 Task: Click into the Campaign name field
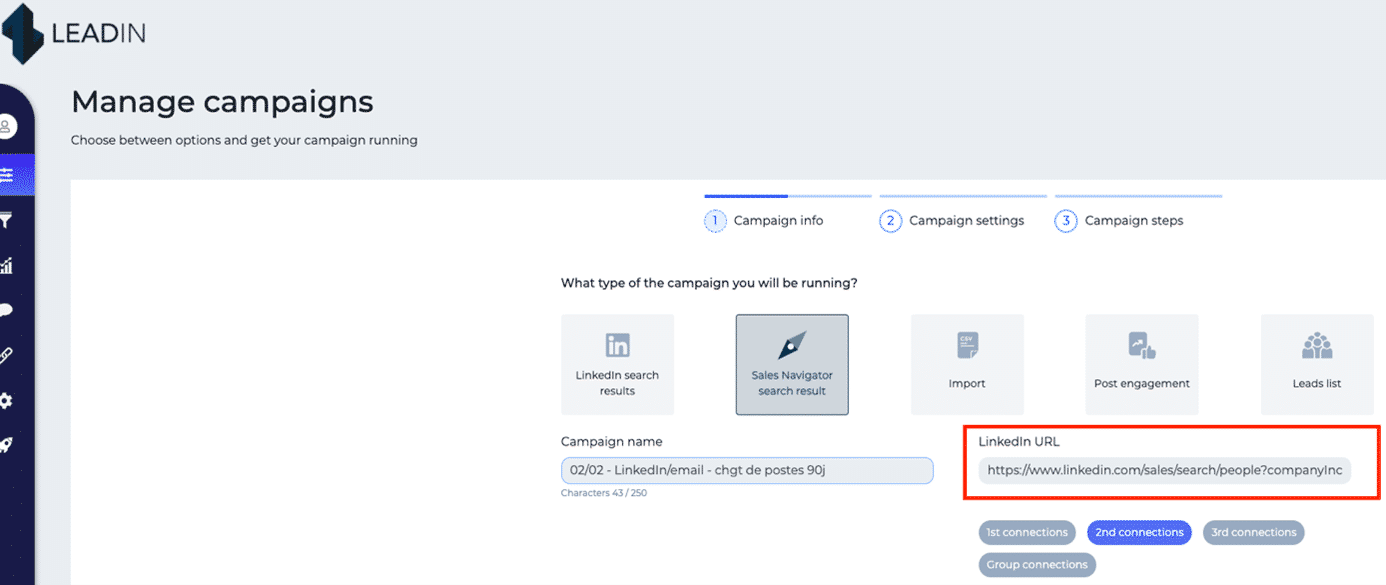747,471
